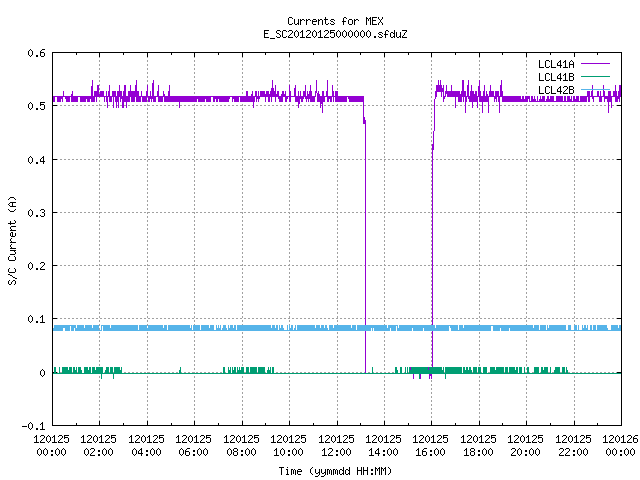Click the y-axis value 0.1
The image size is (640, 480).
(x=36, y=319)
